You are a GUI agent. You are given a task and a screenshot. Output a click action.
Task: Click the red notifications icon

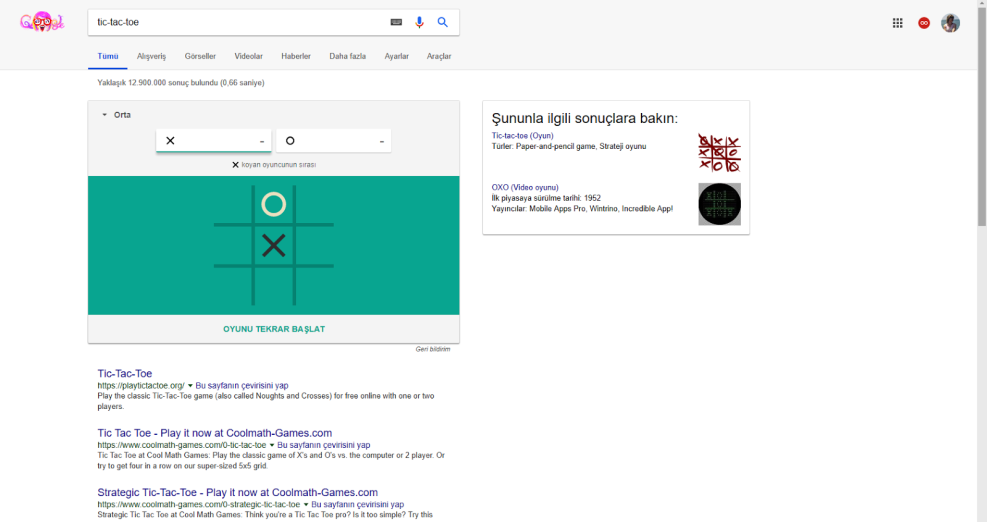pyautogui.click(x=924, y=23)
